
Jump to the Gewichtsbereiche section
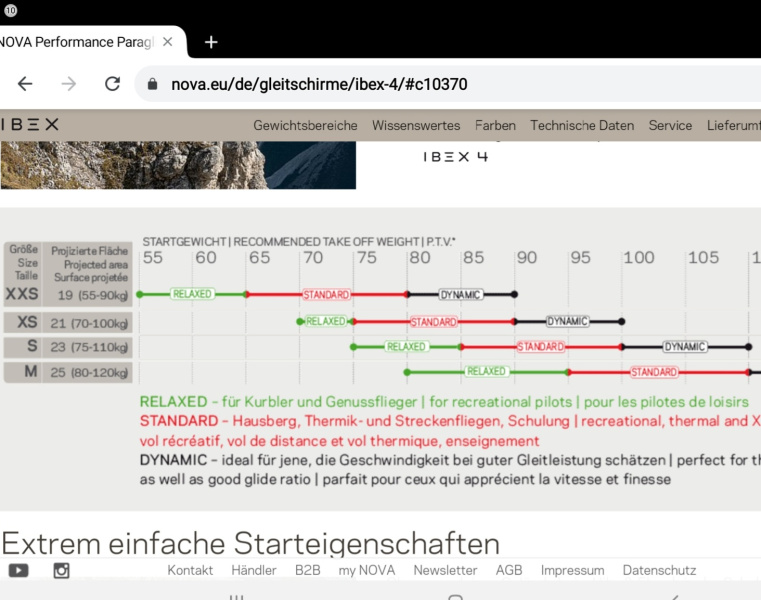tap(305, 125)
